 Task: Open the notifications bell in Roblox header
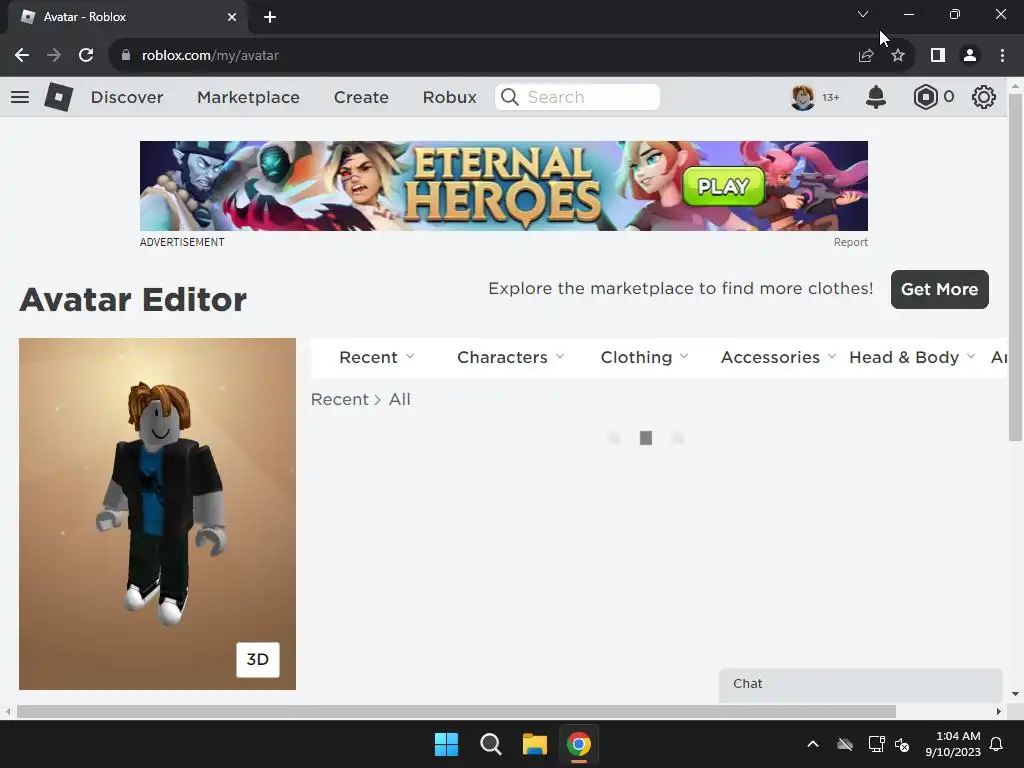[x=876, y=97]
